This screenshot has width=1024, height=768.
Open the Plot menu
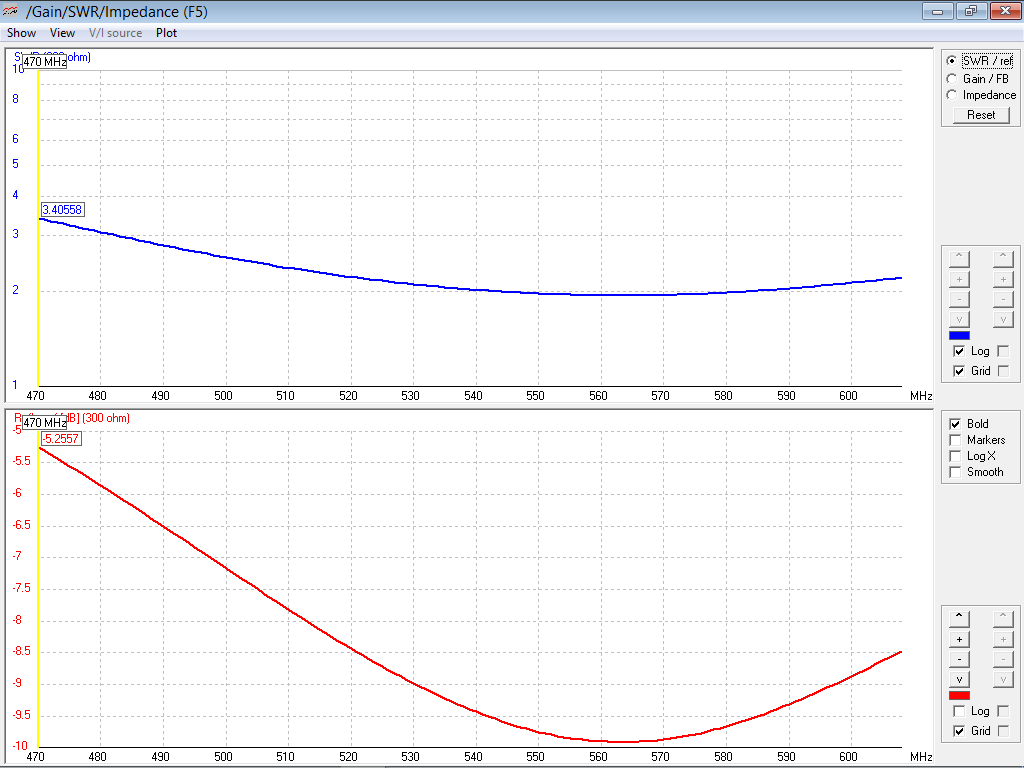coord(166,33)
